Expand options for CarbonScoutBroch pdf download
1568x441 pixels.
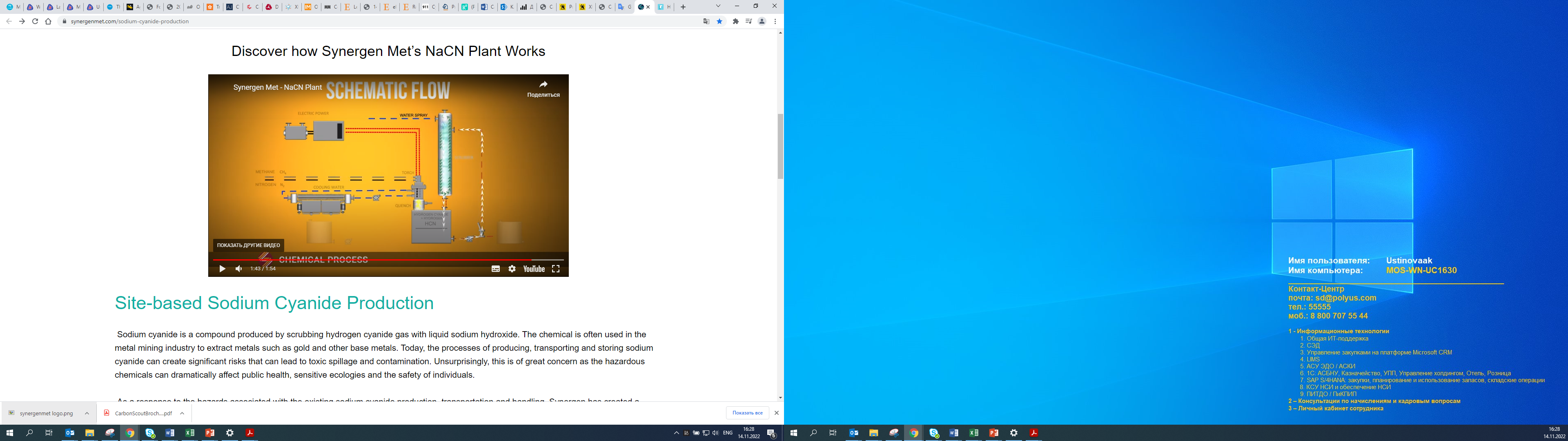pyautogui.click(x=182, y=413)
